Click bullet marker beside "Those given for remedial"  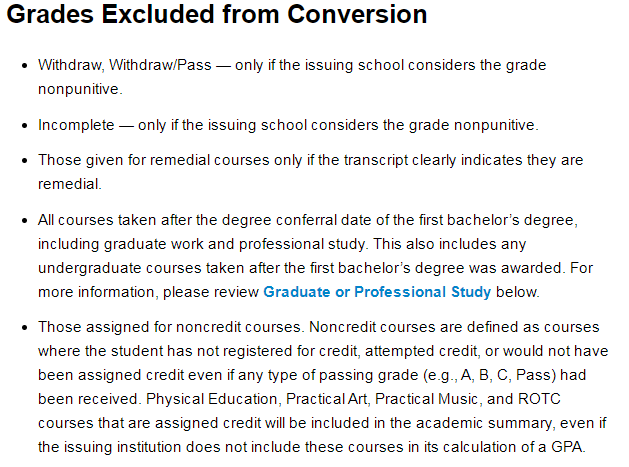(x=24, y=160)
